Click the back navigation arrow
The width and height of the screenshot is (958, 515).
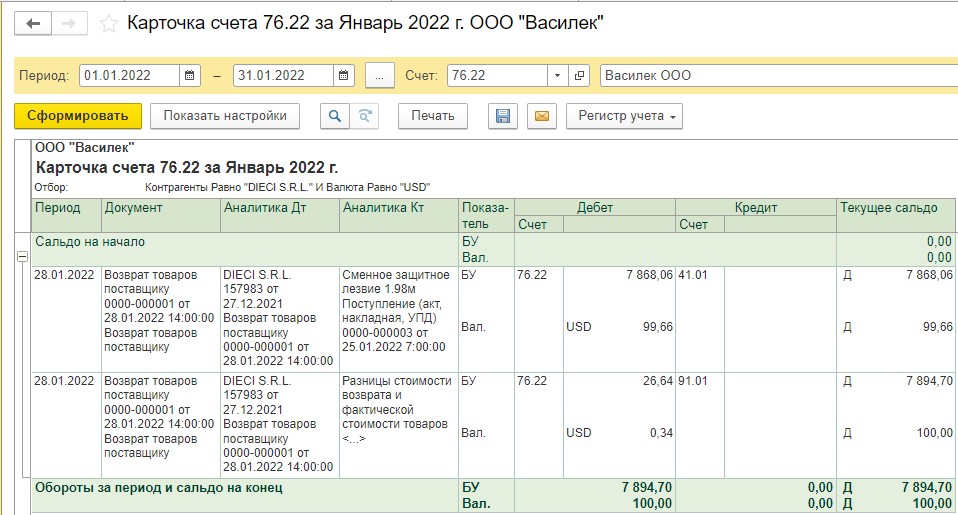click(33, 23)
